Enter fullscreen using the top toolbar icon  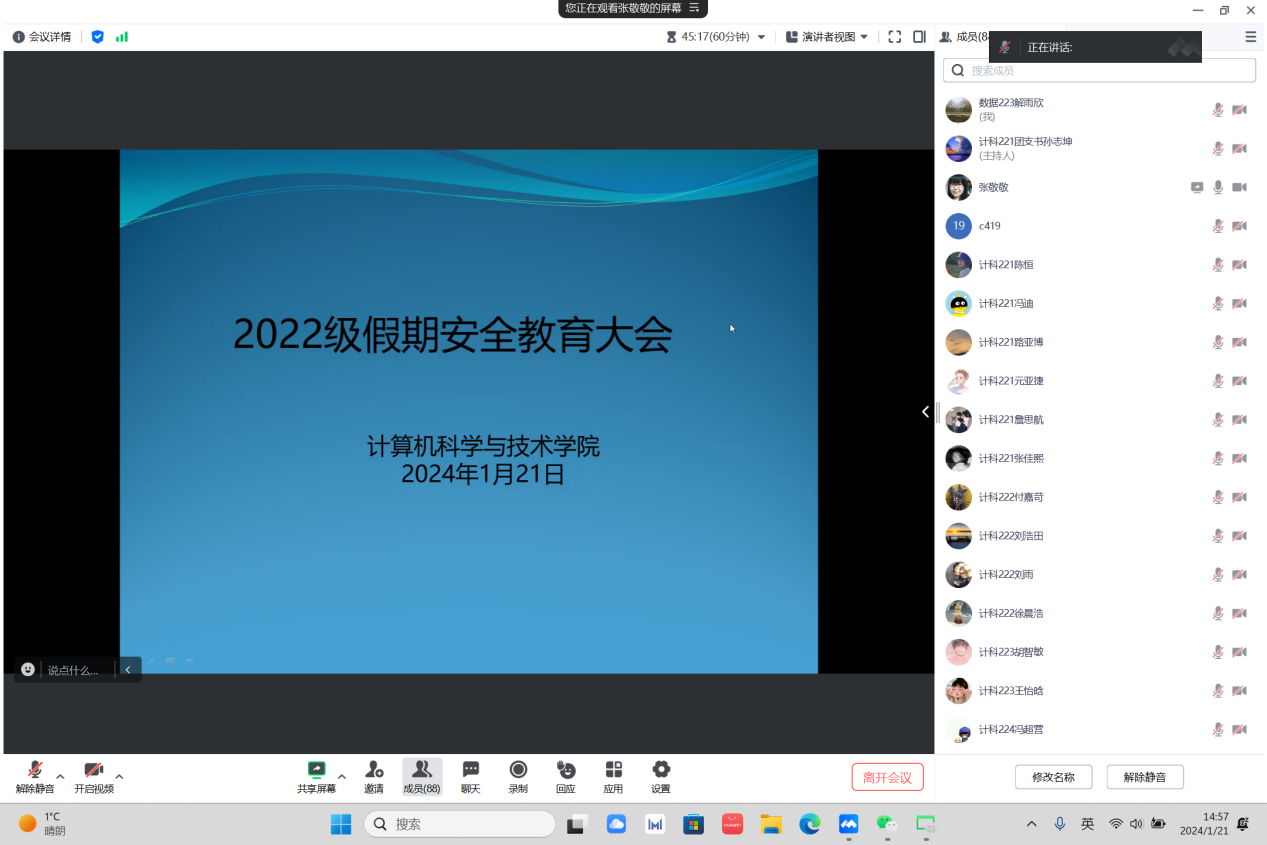click(894, 37)
